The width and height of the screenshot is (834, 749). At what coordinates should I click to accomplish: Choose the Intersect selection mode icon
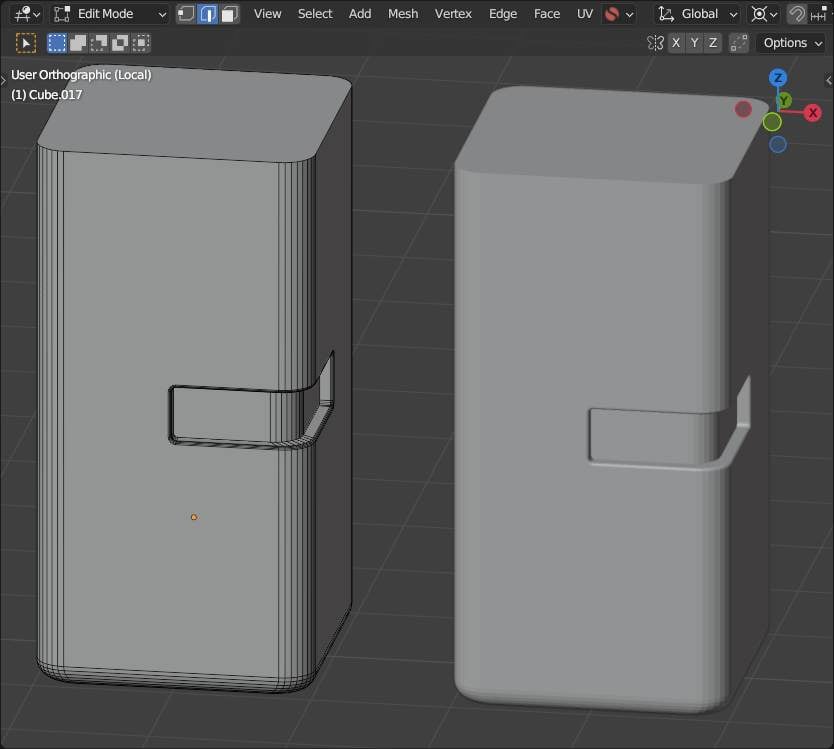[141, 43]
